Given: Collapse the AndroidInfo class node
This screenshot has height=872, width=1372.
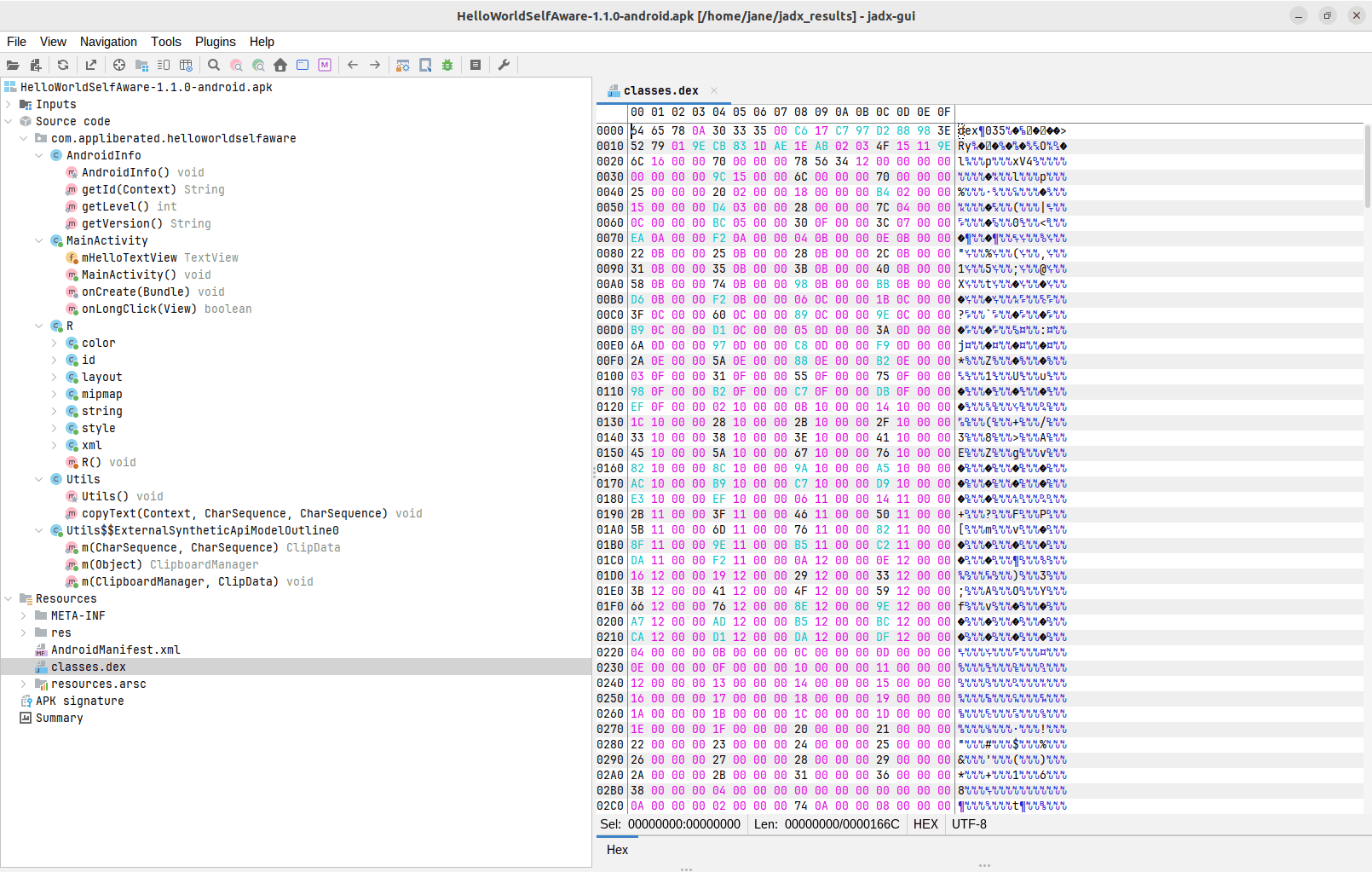Looking at the screenshot, I should coord(39,155).
